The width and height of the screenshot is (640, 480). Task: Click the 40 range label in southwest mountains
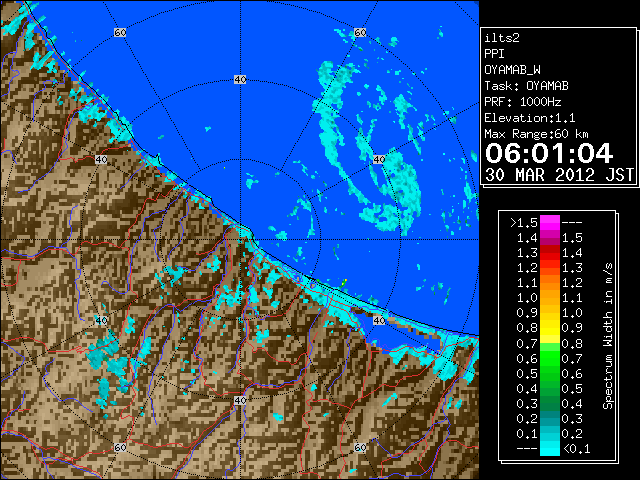(x=101, y=320)
